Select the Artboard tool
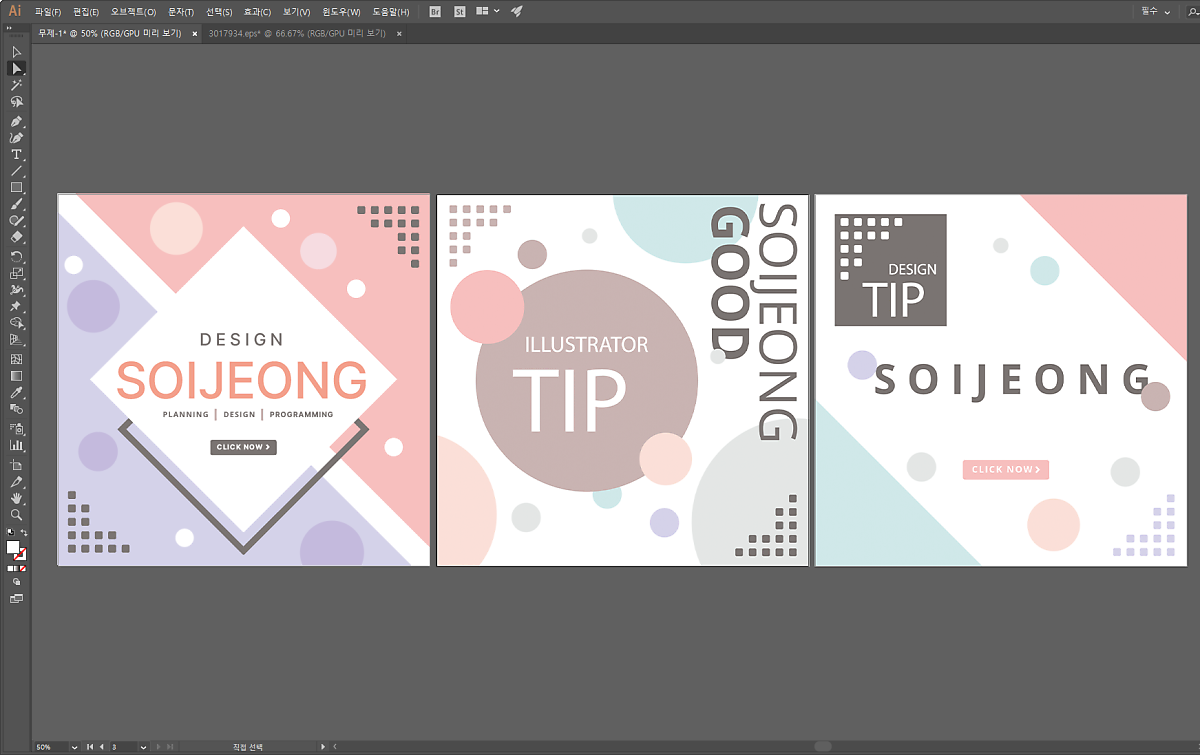 [x=16, y=464]
